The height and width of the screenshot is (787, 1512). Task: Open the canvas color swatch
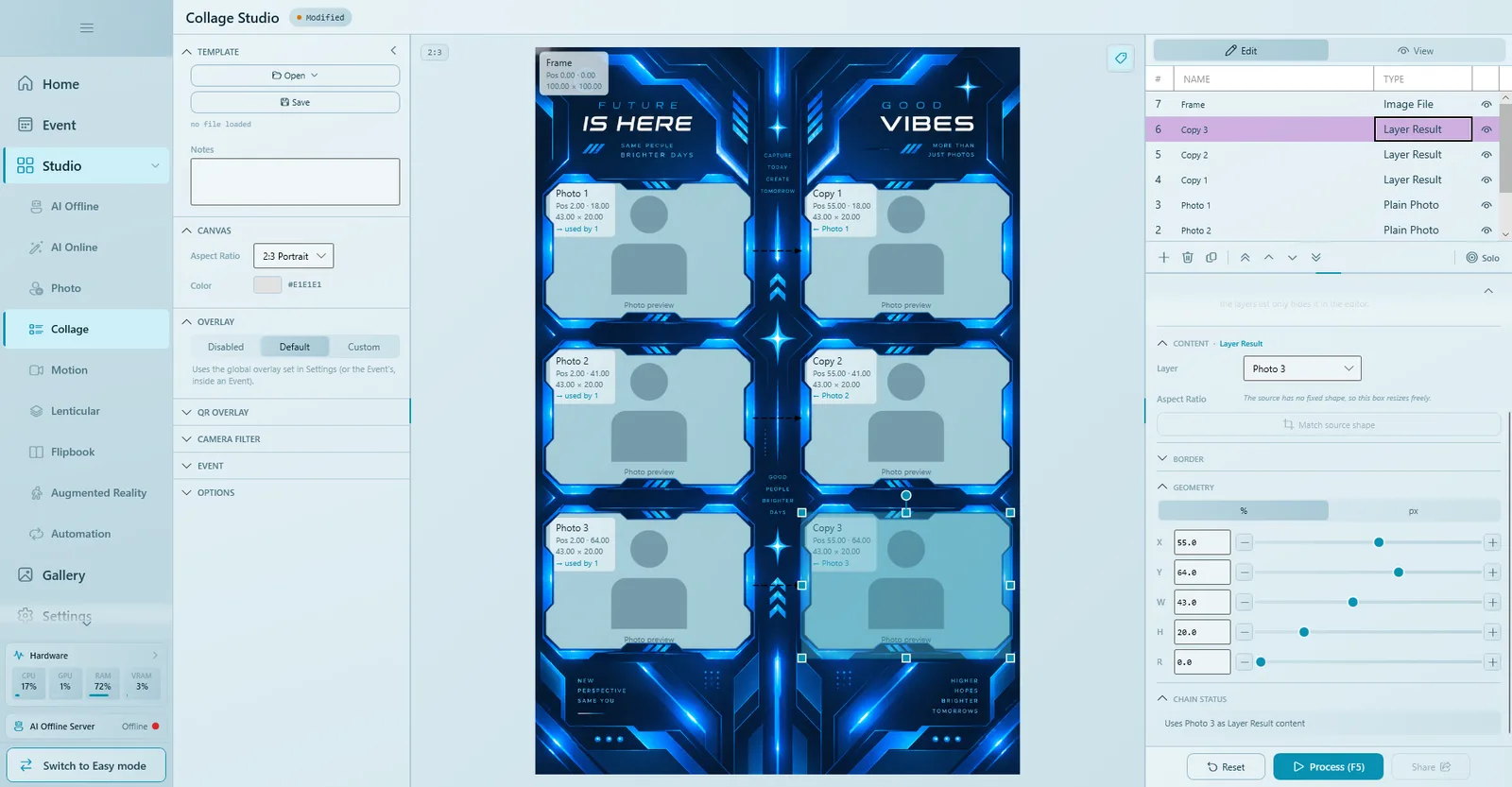tap(267, 284)
